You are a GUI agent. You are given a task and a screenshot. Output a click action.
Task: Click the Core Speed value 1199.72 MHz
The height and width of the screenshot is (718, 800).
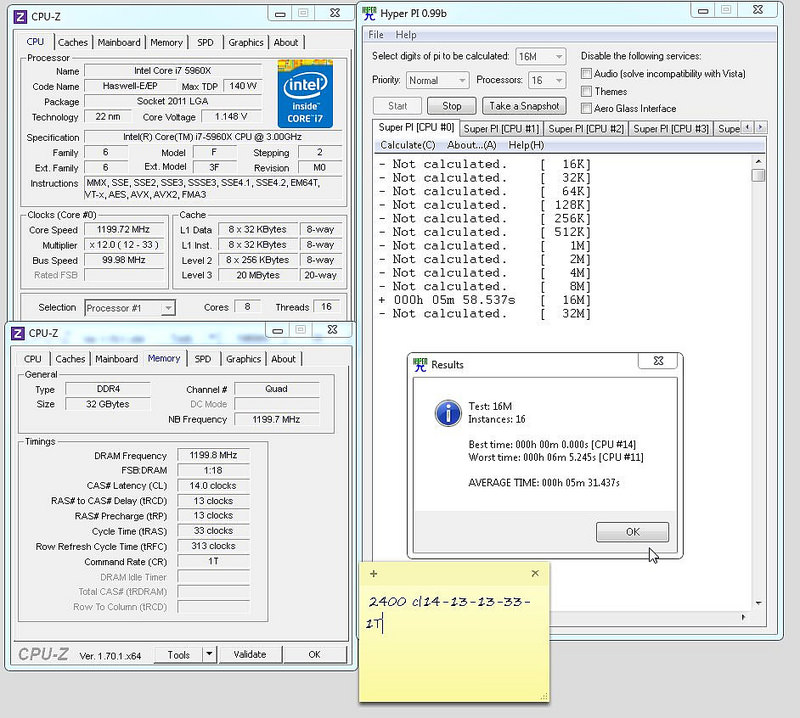point(123,230)
